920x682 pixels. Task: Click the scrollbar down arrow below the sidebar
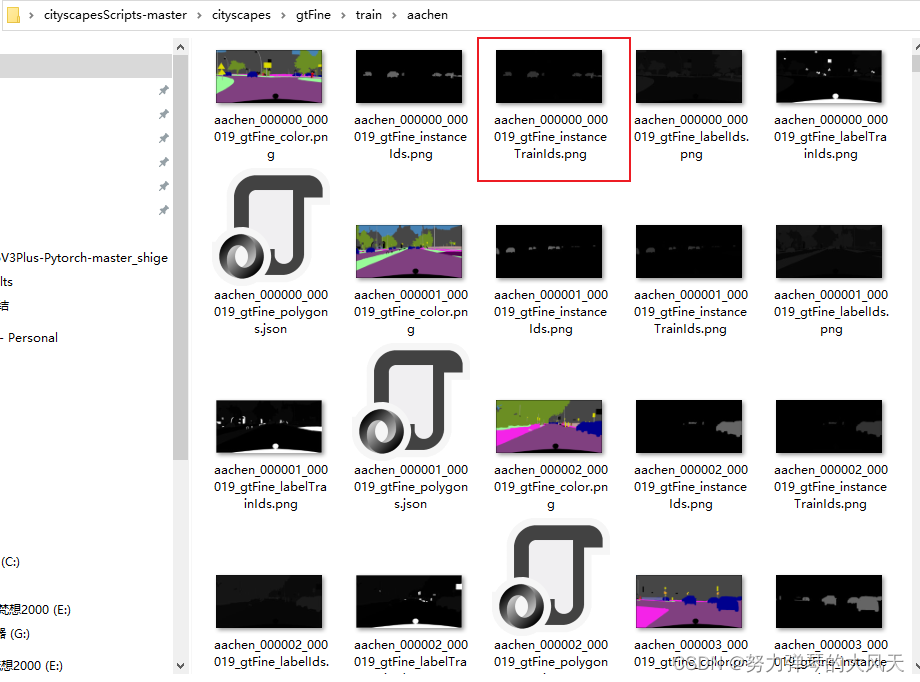point(181,665)
